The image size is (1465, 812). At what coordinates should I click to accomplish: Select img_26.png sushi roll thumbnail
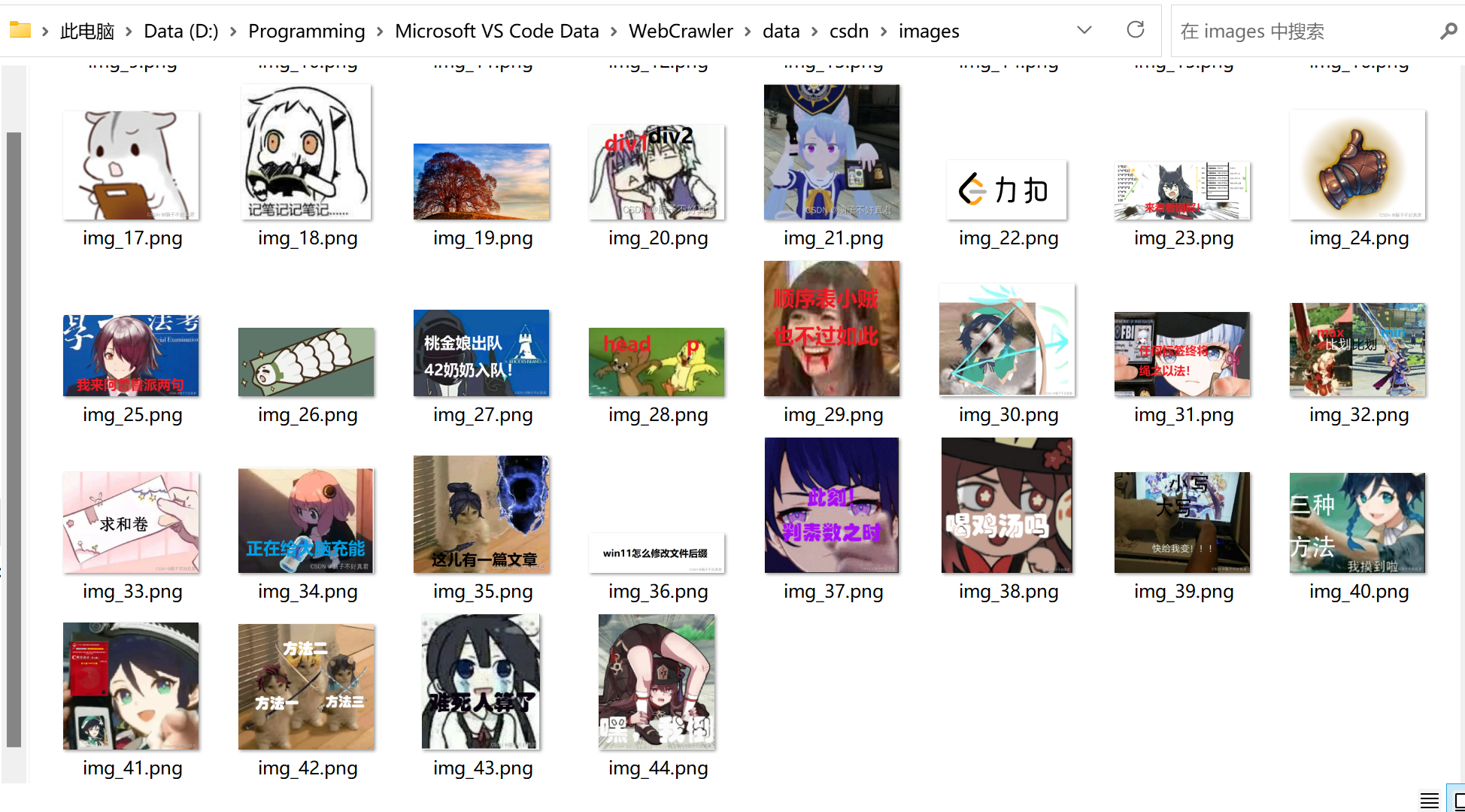(306, 362)
